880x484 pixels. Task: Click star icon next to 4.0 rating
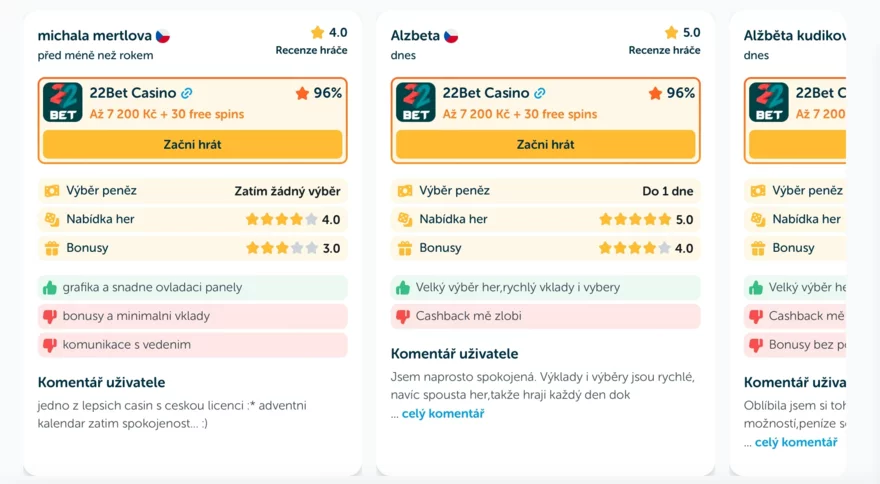(318, 33)
